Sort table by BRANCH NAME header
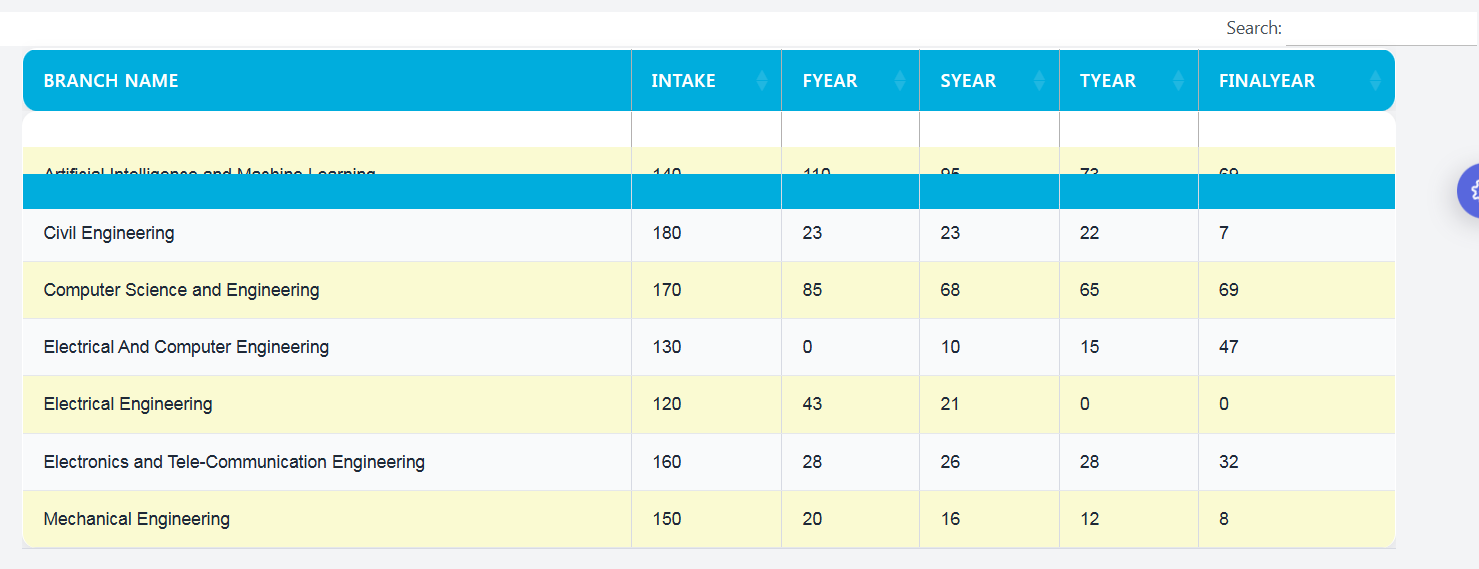This screenshot has width=1479, height=569. coord(111,81)
